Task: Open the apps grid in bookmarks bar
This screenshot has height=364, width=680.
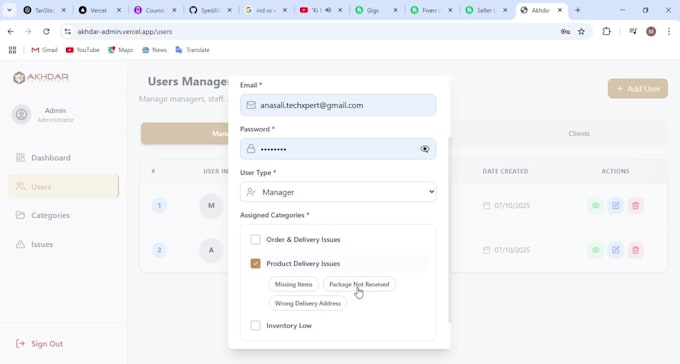Action: point(13,50)
